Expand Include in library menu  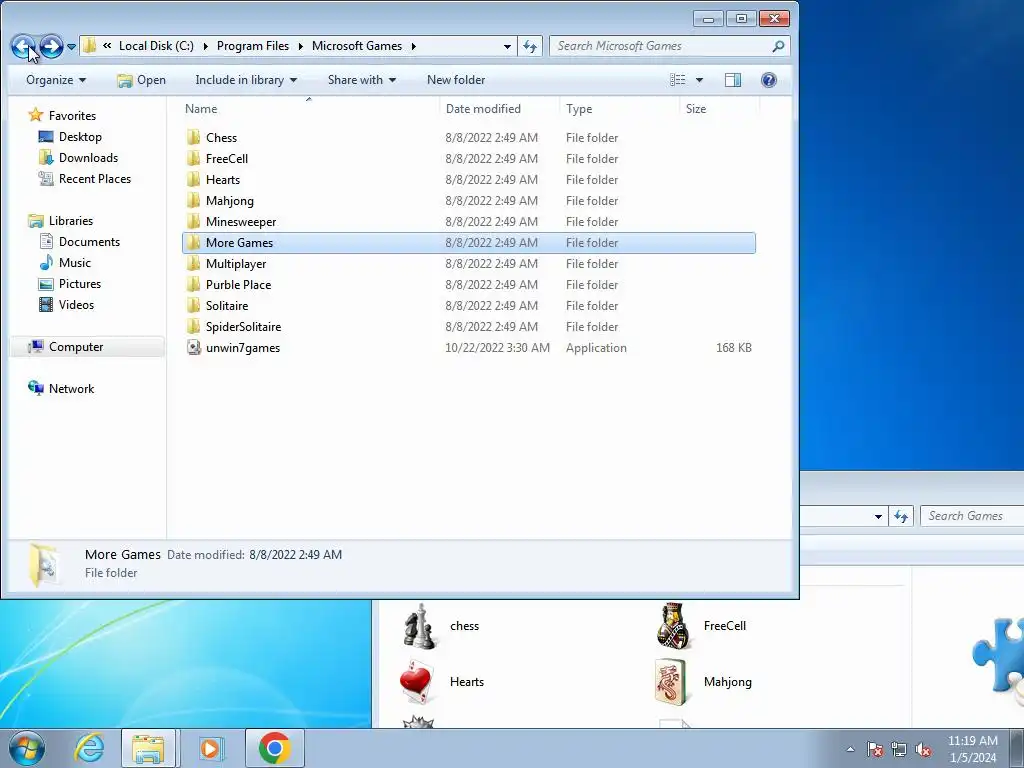click(x=246, y=80)
